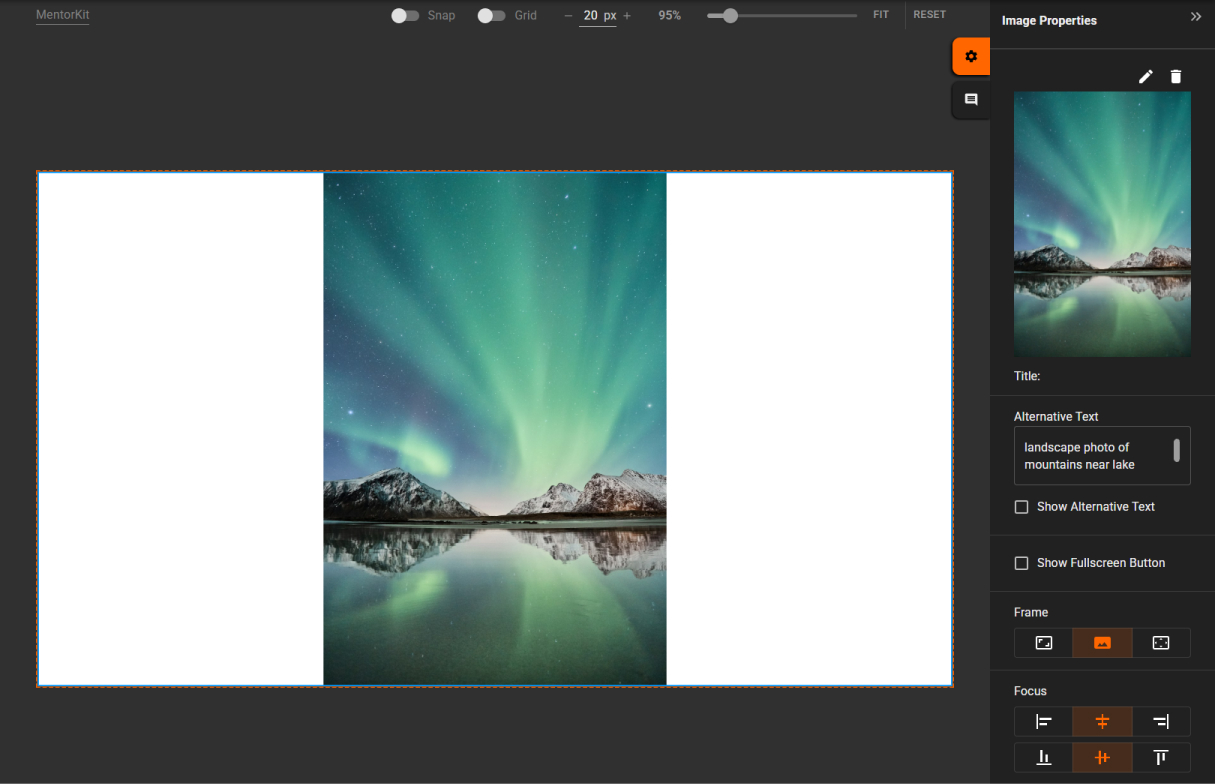Click the zoom slider handle
Image resolution: width=1215 pixels, height=784 pixels.
[730, 15]
